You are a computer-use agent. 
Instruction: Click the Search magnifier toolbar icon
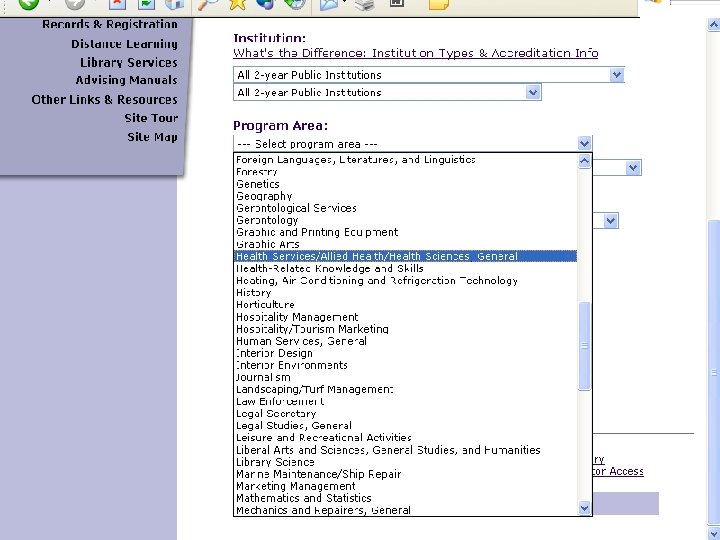point(208,4)
